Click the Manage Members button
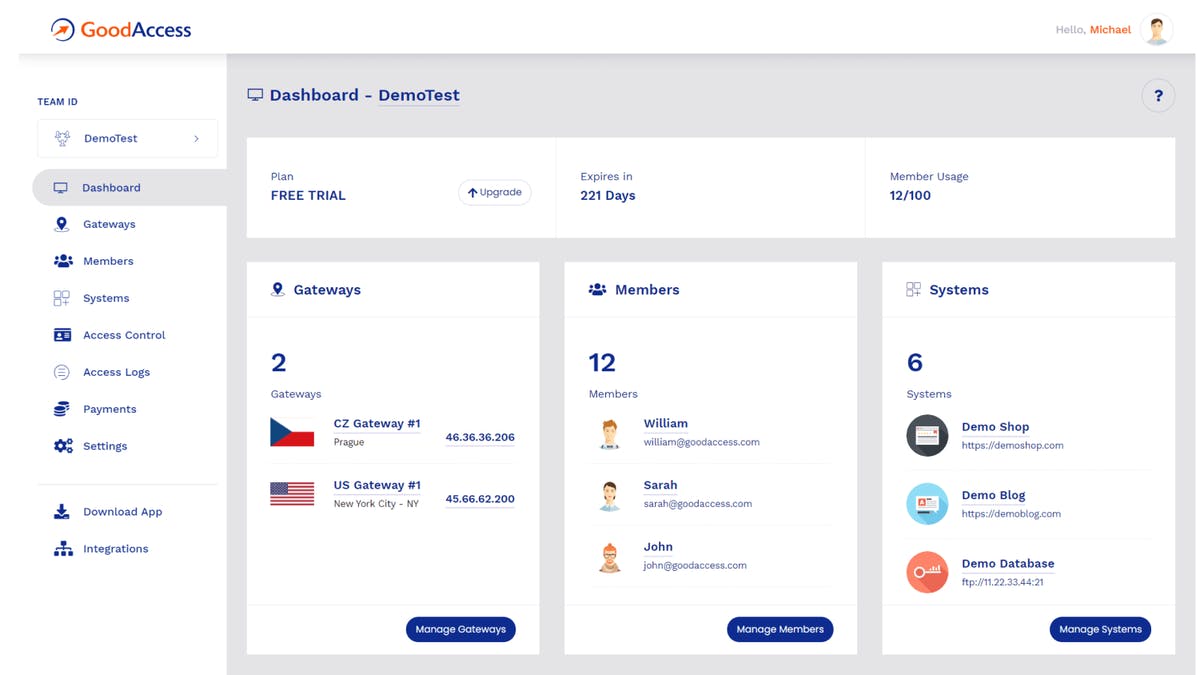 (x=780, y=629)
